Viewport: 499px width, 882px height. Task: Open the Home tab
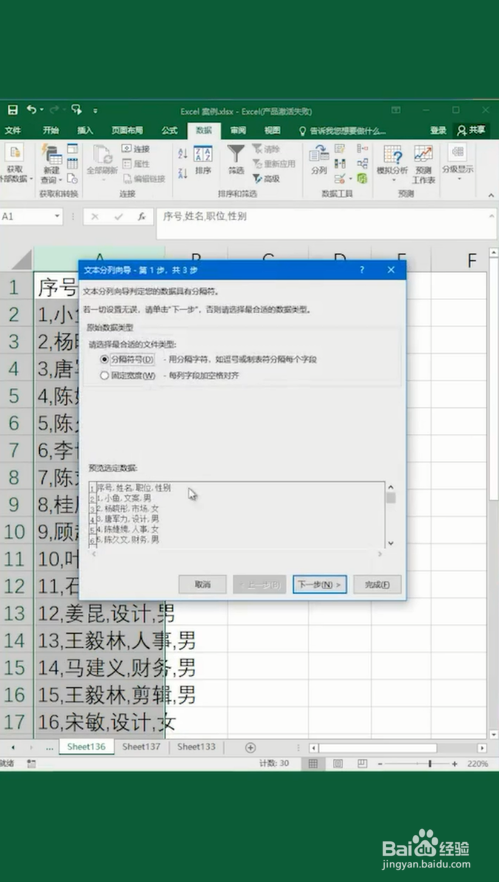click(x=51, y=130)
